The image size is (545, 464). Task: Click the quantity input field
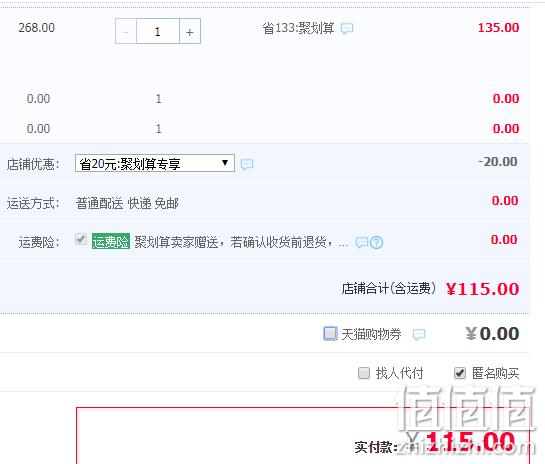click(158, 31)
